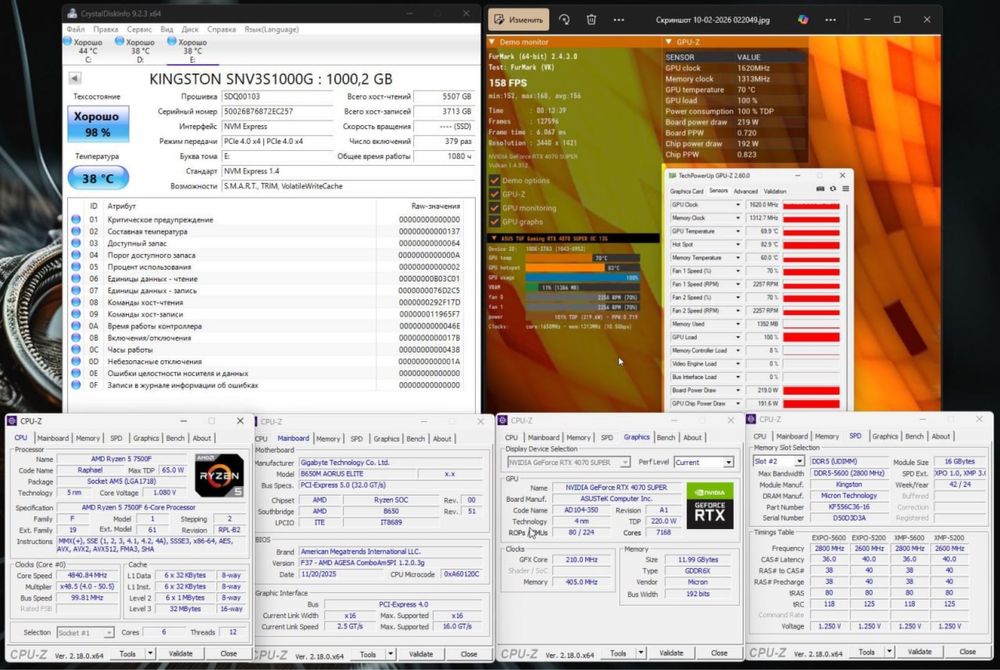Switch to Advanced tab in GPU-Z
The height and width of the screenshot is (670, 1000).
[745, 191]
